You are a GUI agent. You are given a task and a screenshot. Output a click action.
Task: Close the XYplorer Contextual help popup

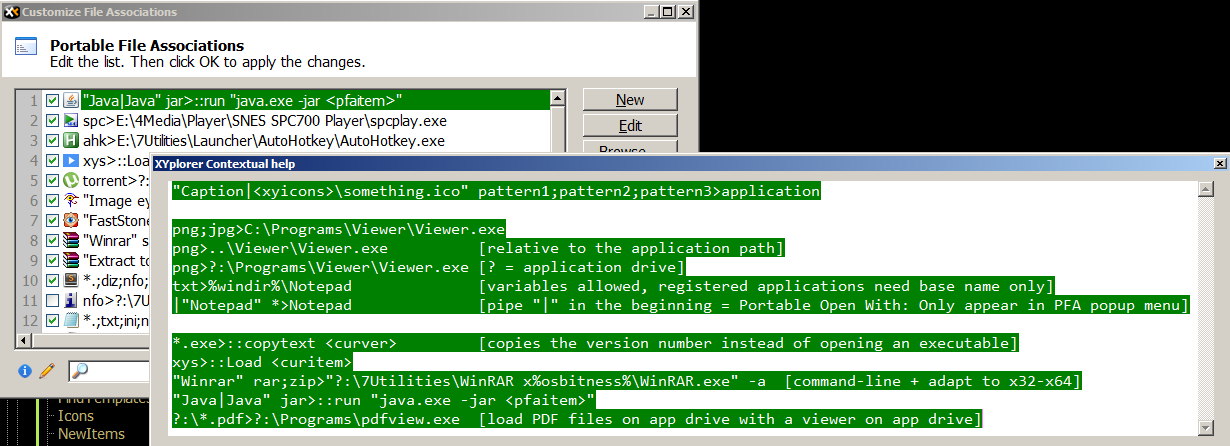1219,163
